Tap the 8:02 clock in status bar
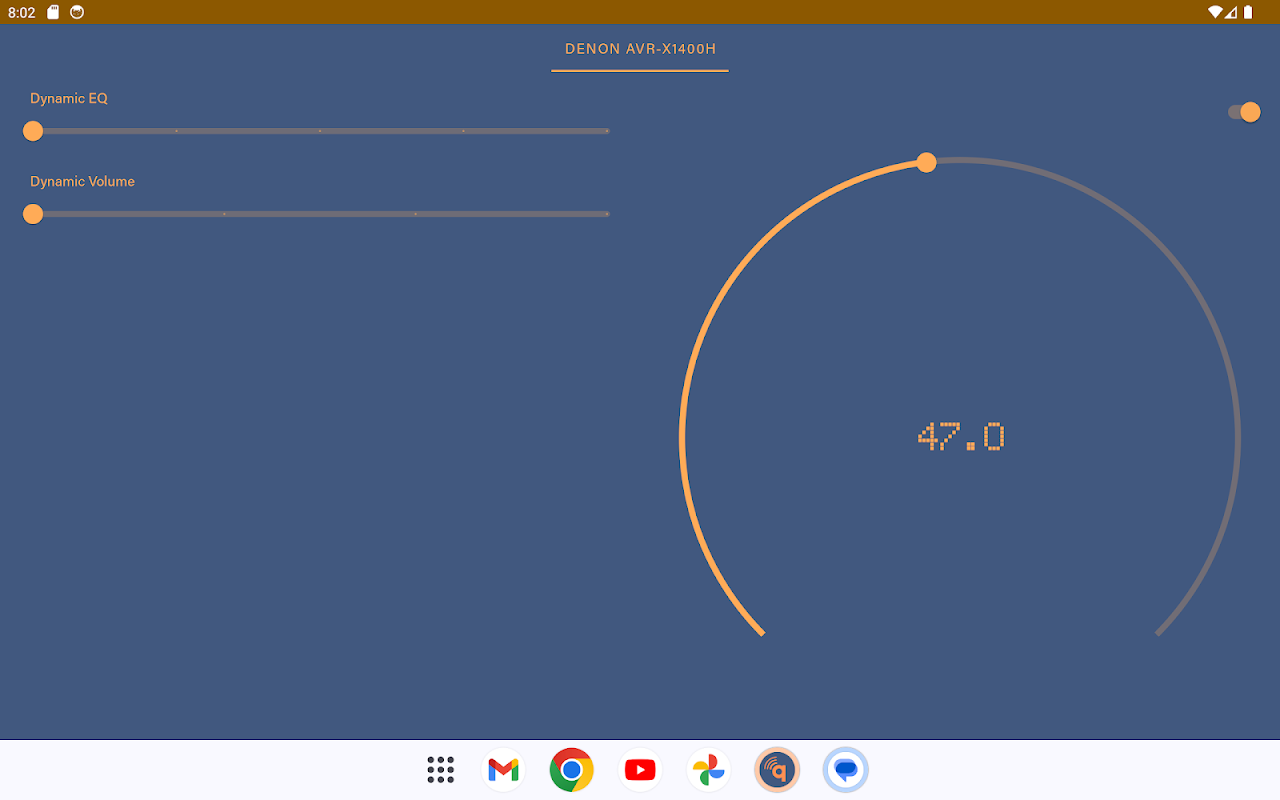1280x800 pixels. 22,12
